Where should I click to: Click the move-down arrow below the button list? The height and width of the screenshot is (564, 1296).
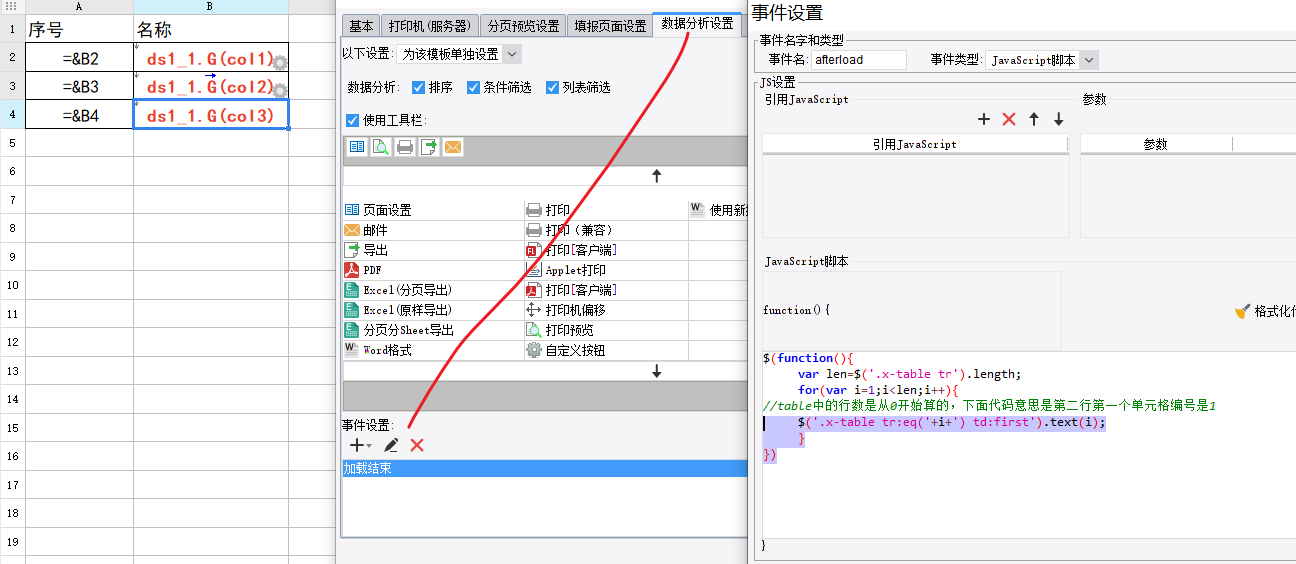[657, 371]
